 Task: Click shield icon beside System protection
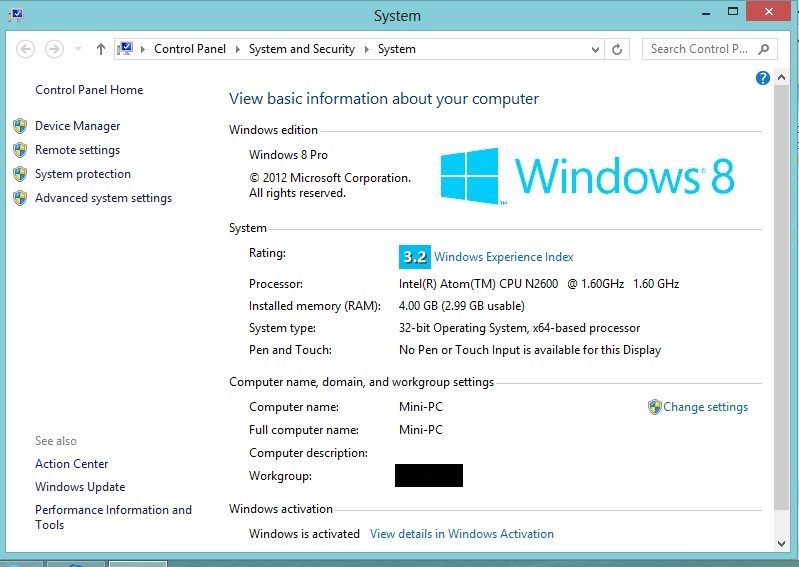(x=20, y=174)
